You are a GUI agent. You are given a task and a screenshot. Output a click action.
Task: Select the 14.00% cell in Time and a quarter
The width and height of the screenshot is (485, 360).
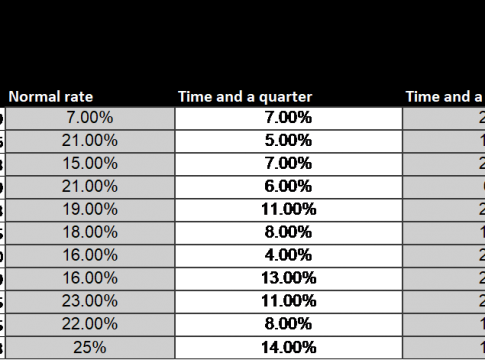point(289,347)
